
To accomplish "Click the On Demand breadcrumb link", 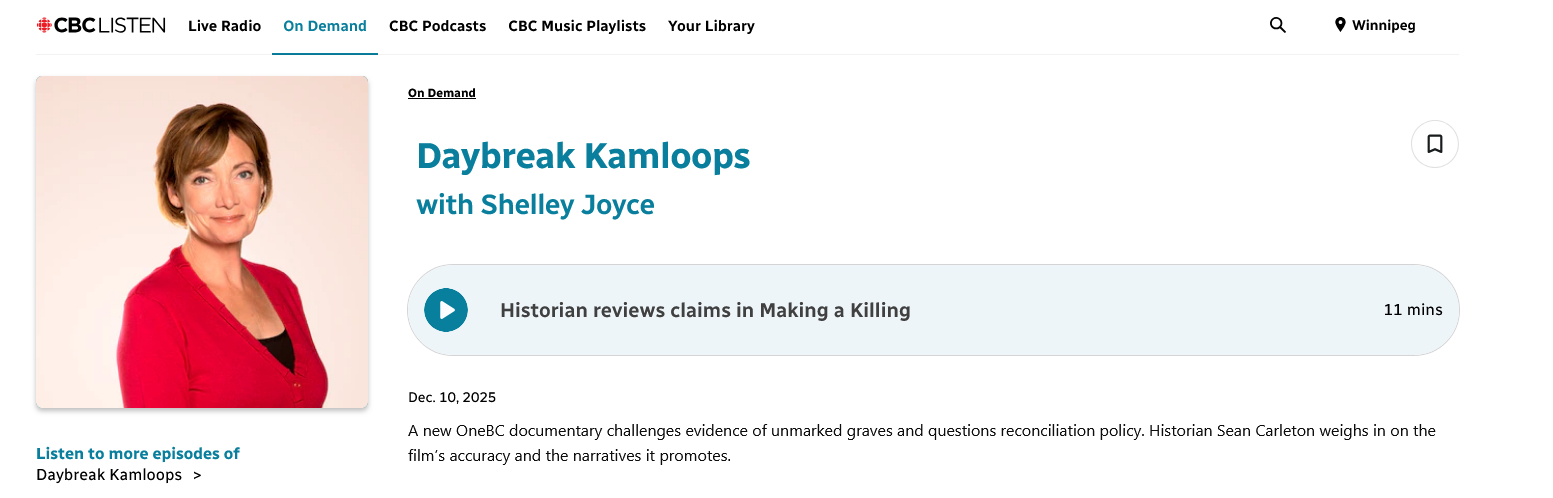I will pyautogui.click(x=441, y=93).
